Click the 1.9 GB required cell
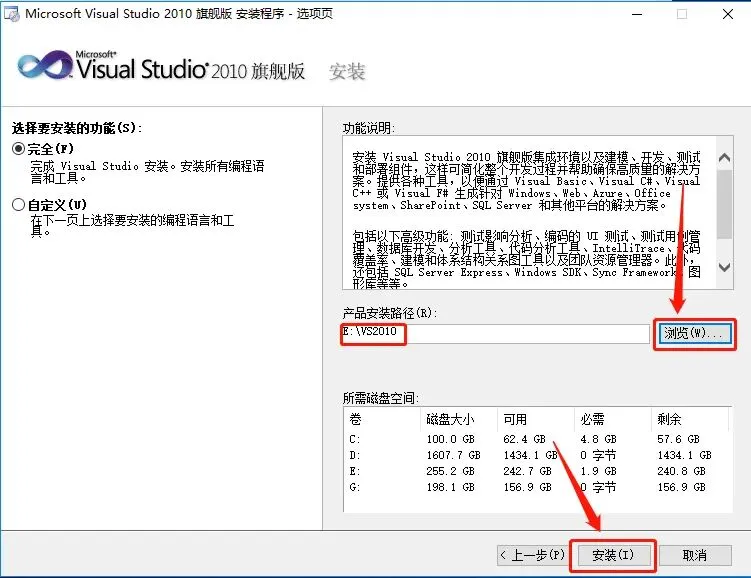The height and width of the screenshot is (578, 751). [x=598, y=471]
